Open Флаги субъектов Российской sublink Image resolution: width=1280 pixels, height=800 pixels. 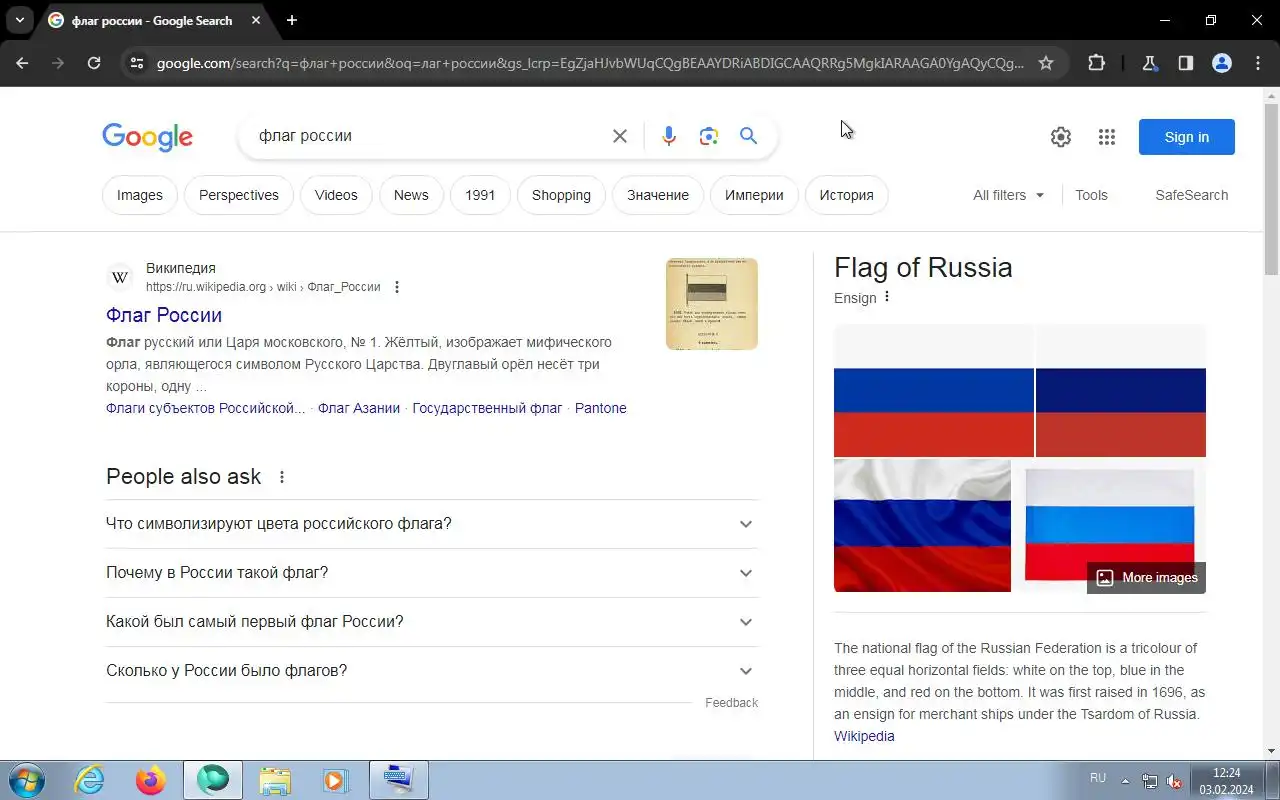(206, 408)
